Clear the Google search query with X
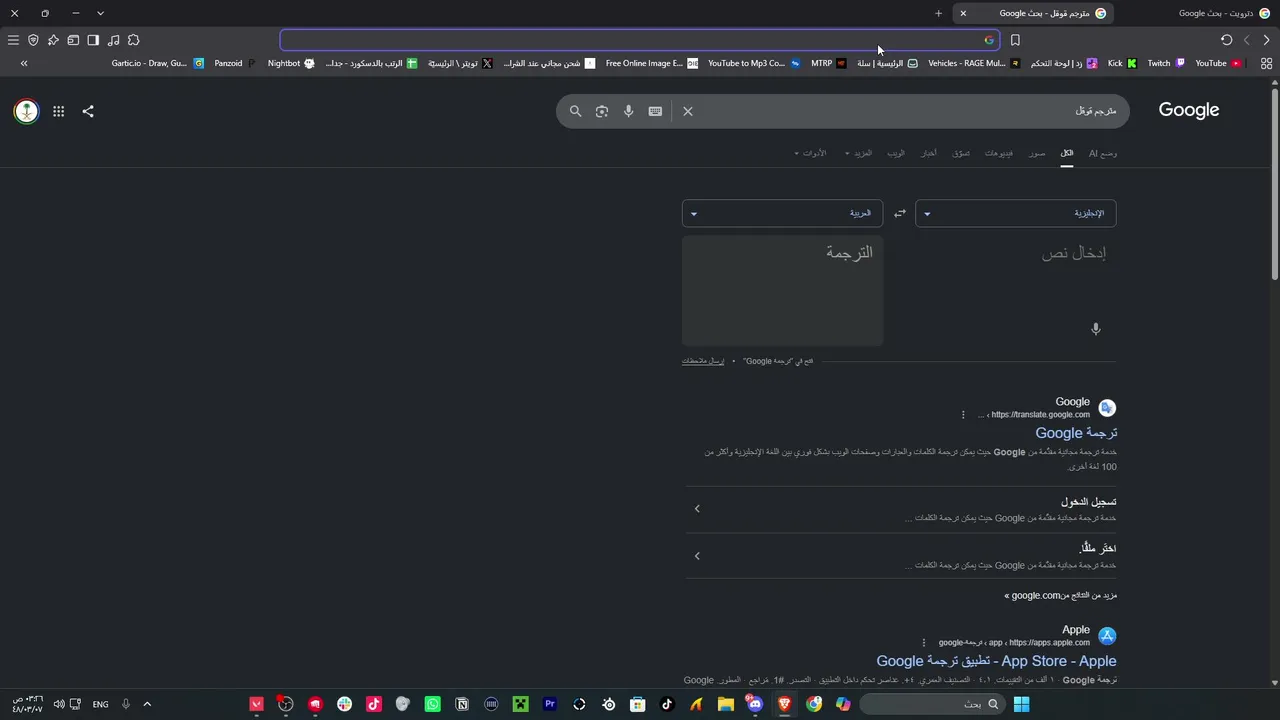1280x720 pixels. tap(688, 111)
